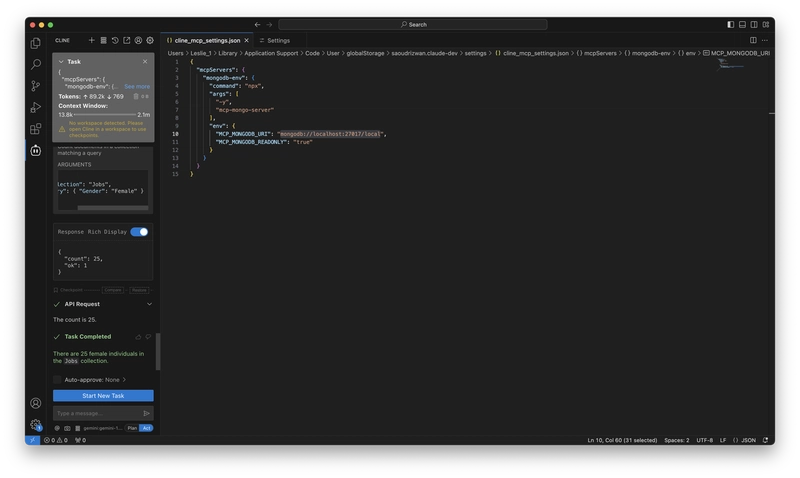Close the cline_mcp_settings.json tab

pos(246,40)
